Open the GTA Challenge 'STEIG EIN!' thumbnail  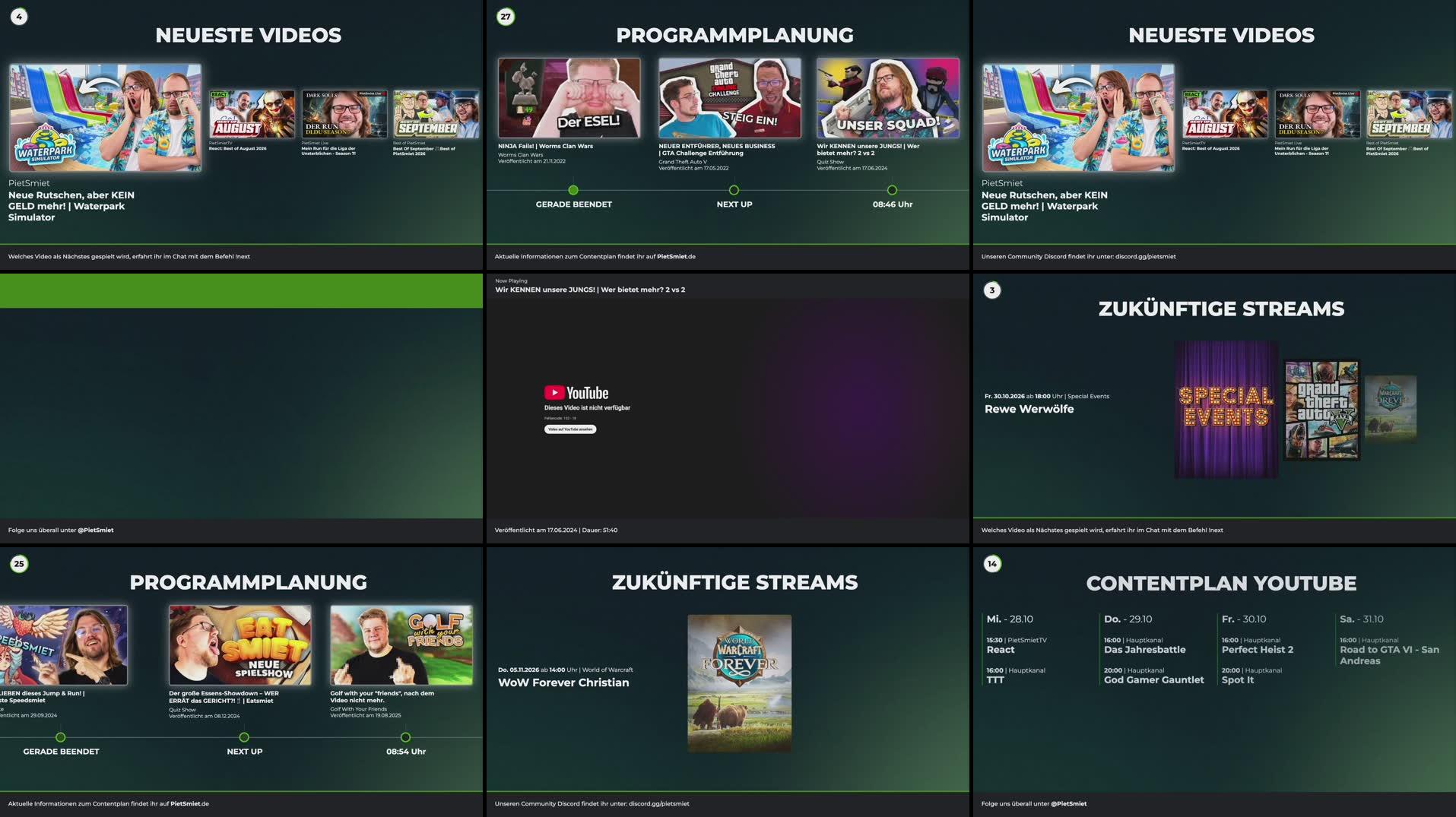pos(730,98)
